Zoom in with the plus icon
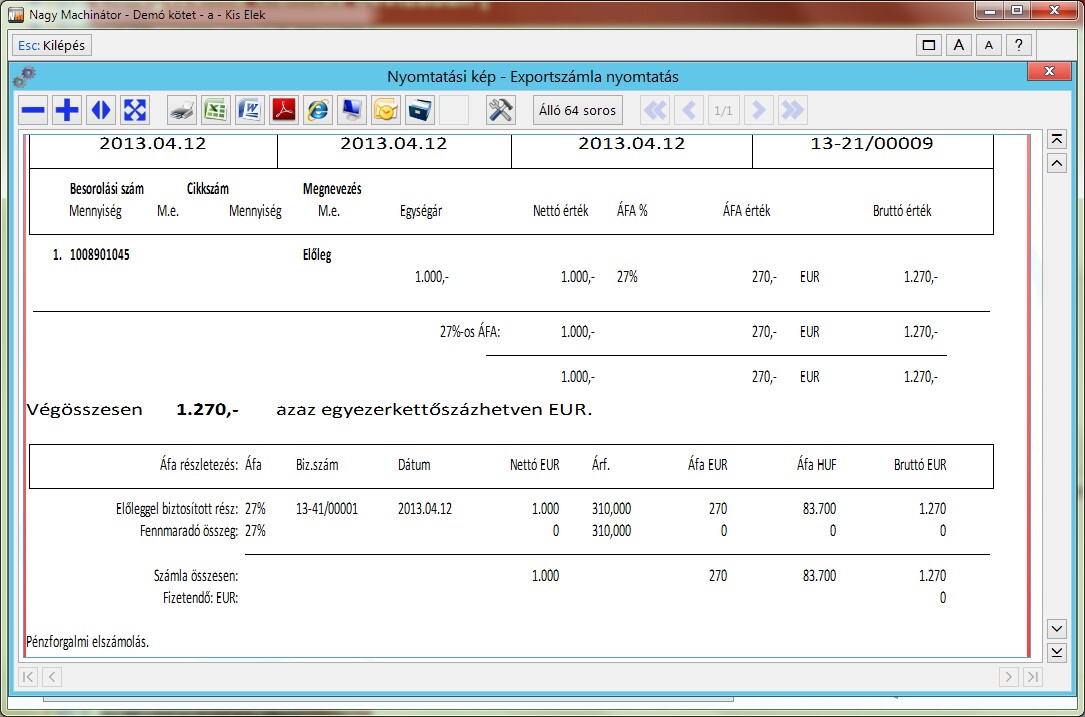Screen dimensions: 1085x717 [x=66, y=110]
